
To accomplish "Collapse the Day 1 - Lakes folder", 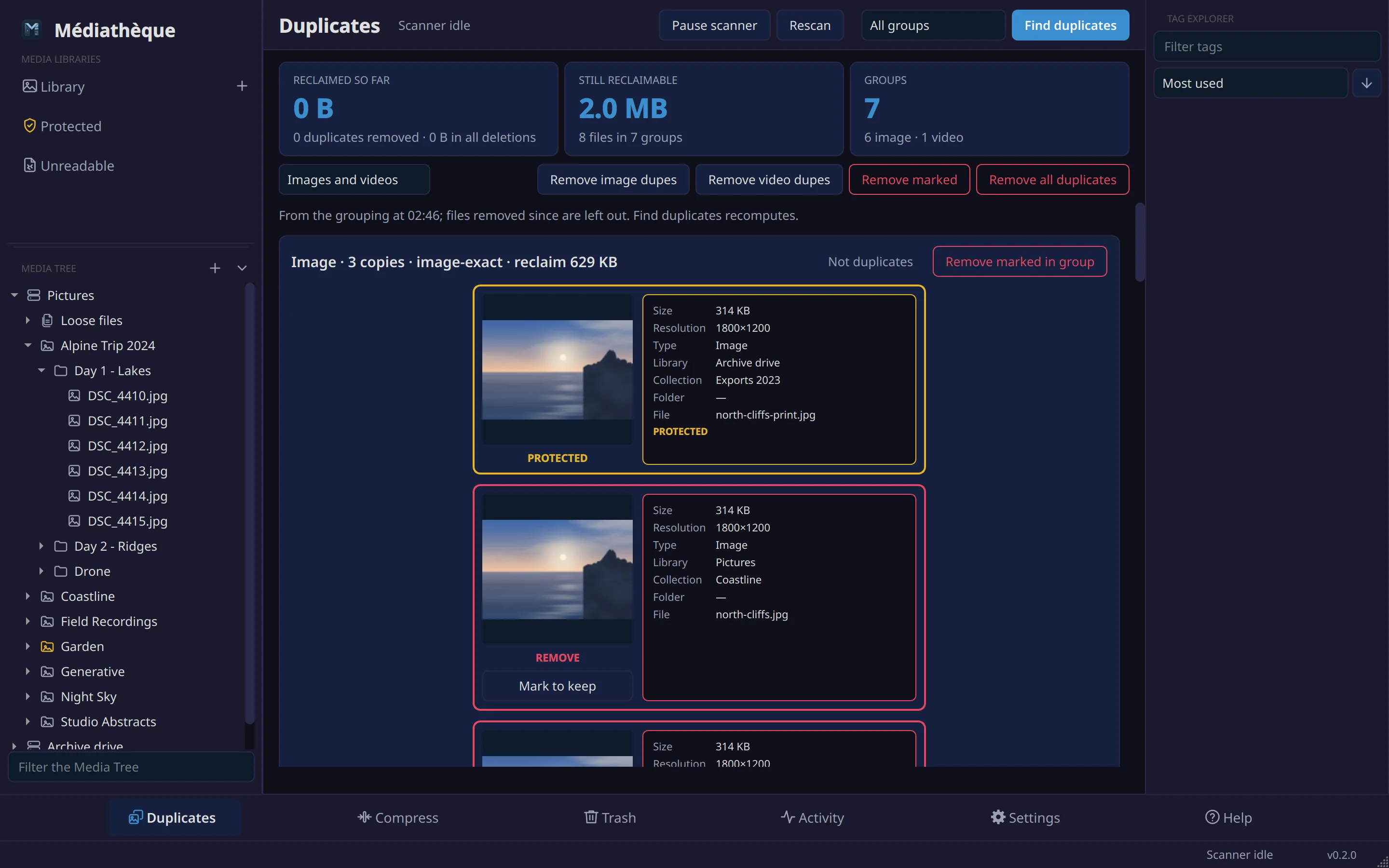I will click(41, 370).
